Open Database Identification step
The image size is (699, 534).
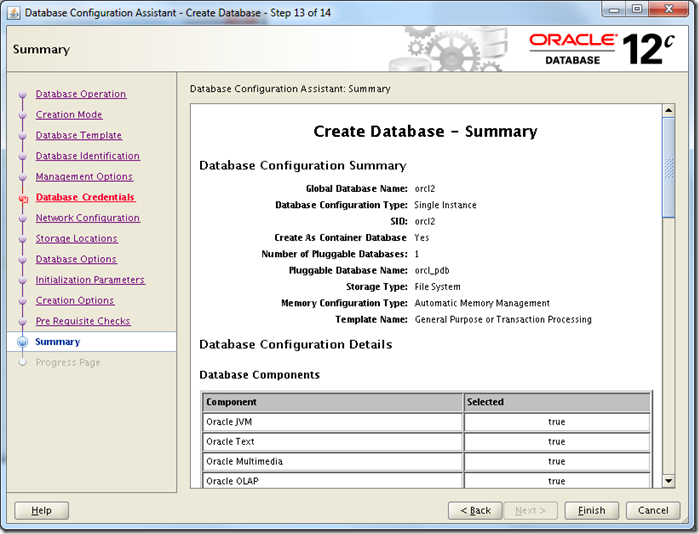88,156
